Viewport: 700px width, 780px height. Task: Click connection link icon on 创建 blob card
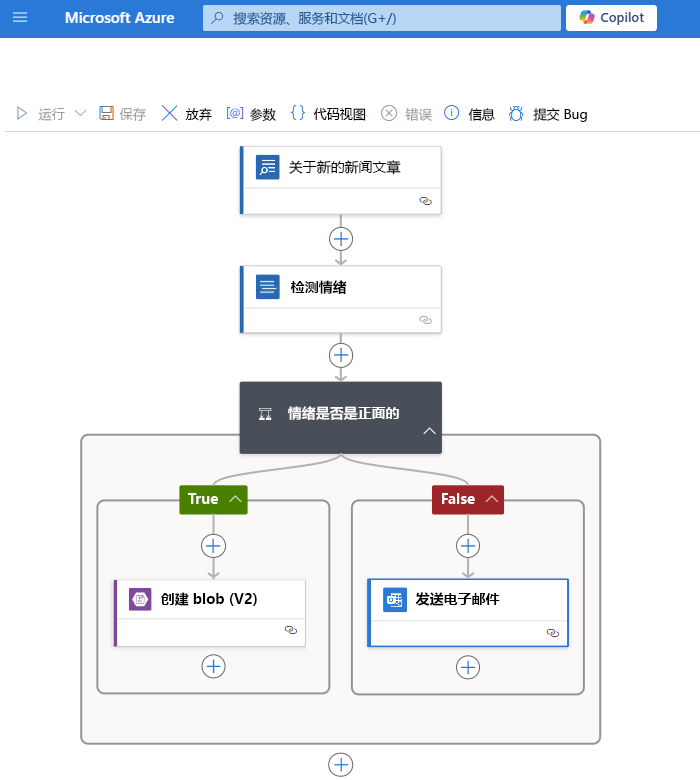pos(291,630)
